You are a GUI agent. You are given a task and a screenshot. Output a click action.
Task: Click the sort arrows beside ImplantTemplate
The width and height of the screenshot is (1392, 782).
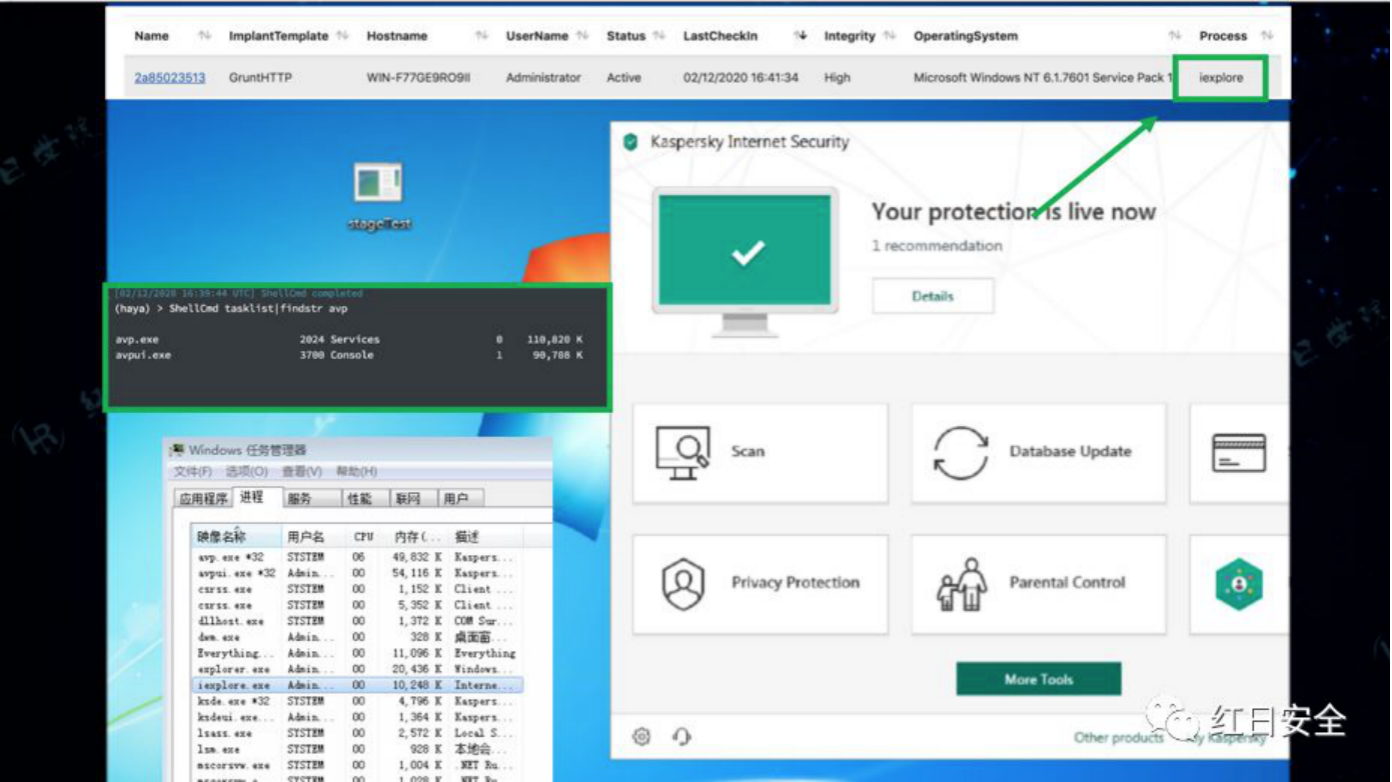click(342, 36)
